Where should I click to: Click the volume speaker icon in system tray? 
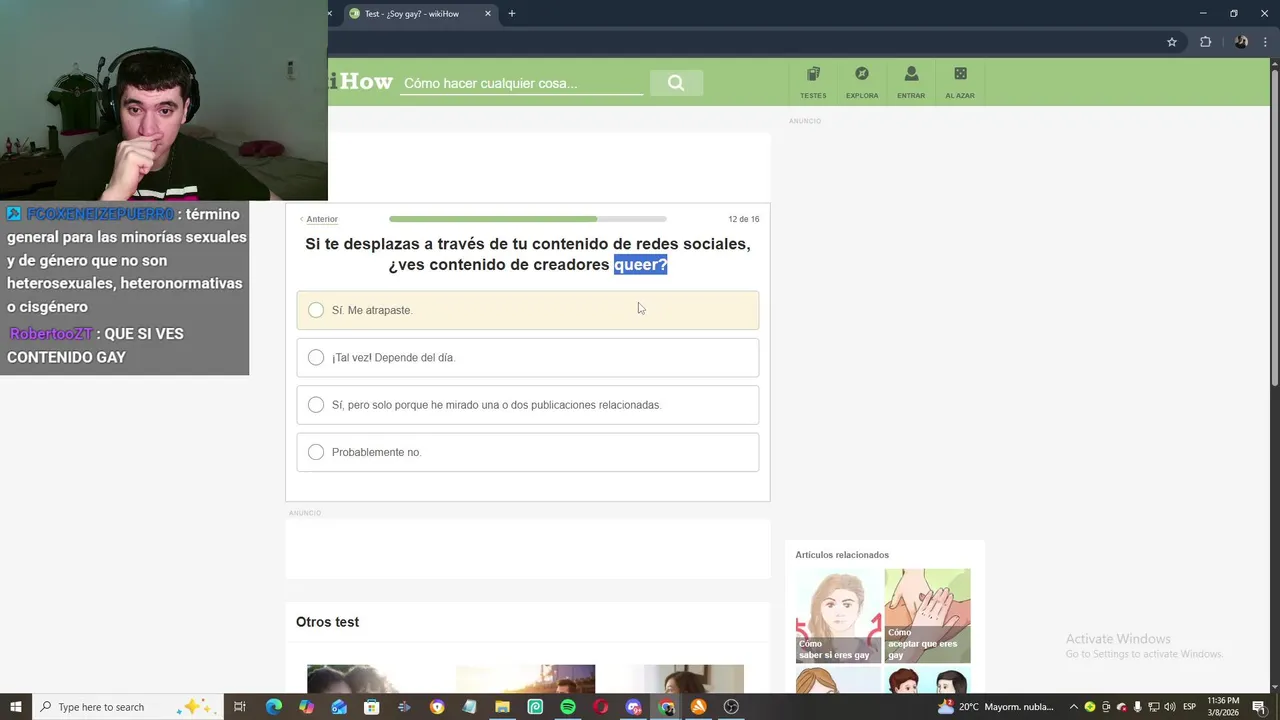1170,707
